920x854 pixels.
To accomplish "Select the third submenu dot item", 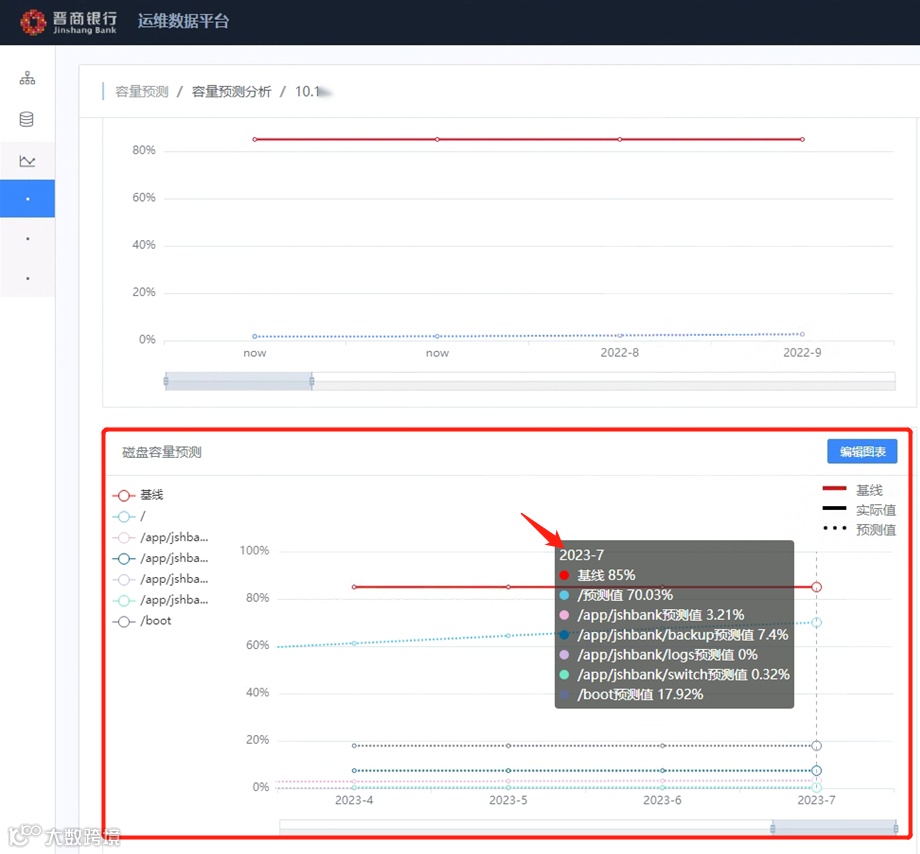I will coord(28,278).
